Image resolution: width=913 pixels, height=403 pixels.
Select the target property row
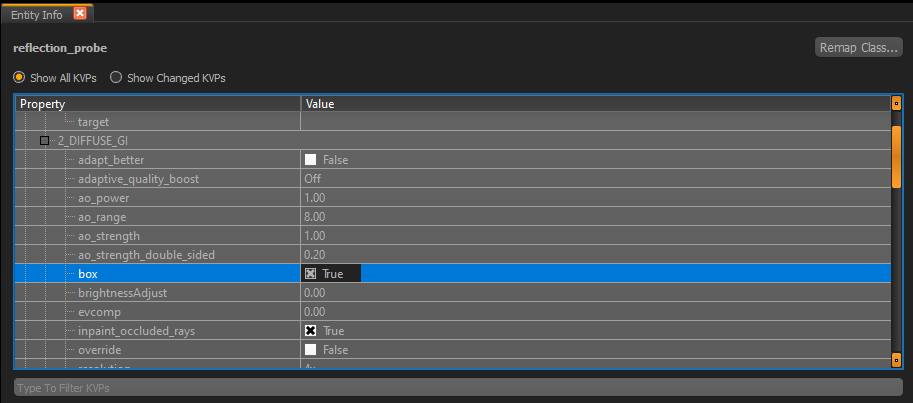[x=452, y=122]
